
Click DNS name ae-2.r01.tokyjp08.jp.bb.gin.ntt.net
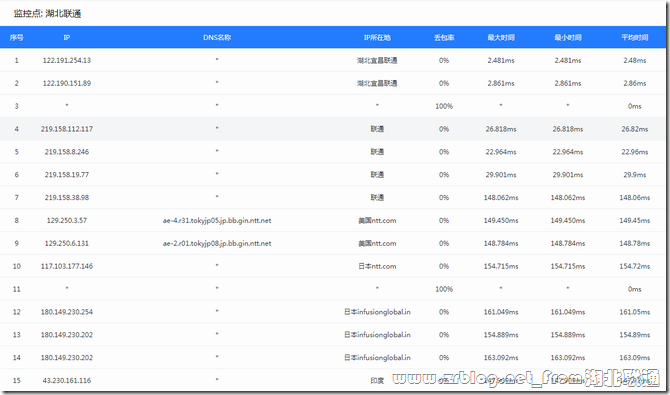(217, 243)
